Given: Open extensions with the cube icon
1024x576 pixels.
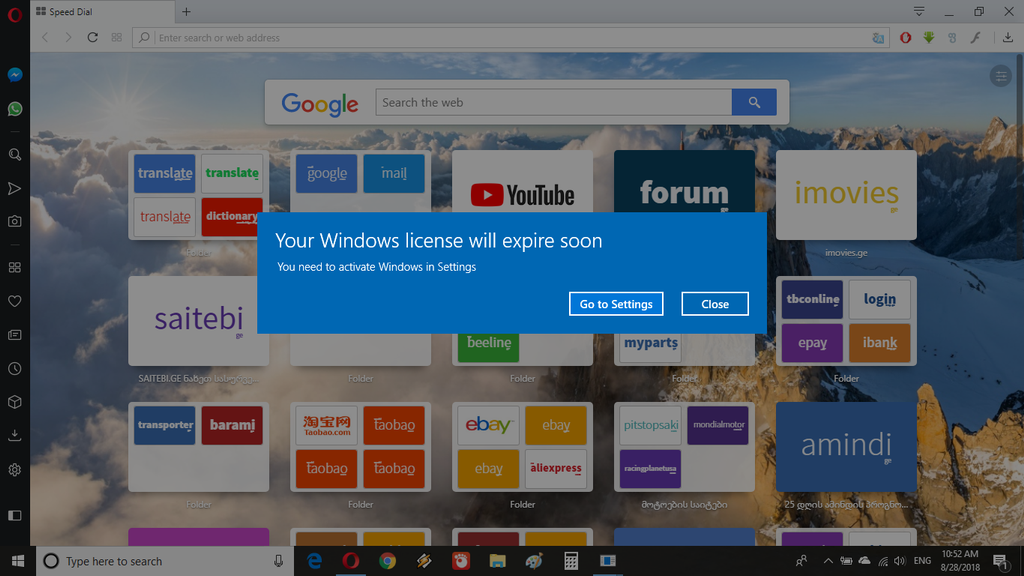Looking at the screenshot, I should (14, 402).
